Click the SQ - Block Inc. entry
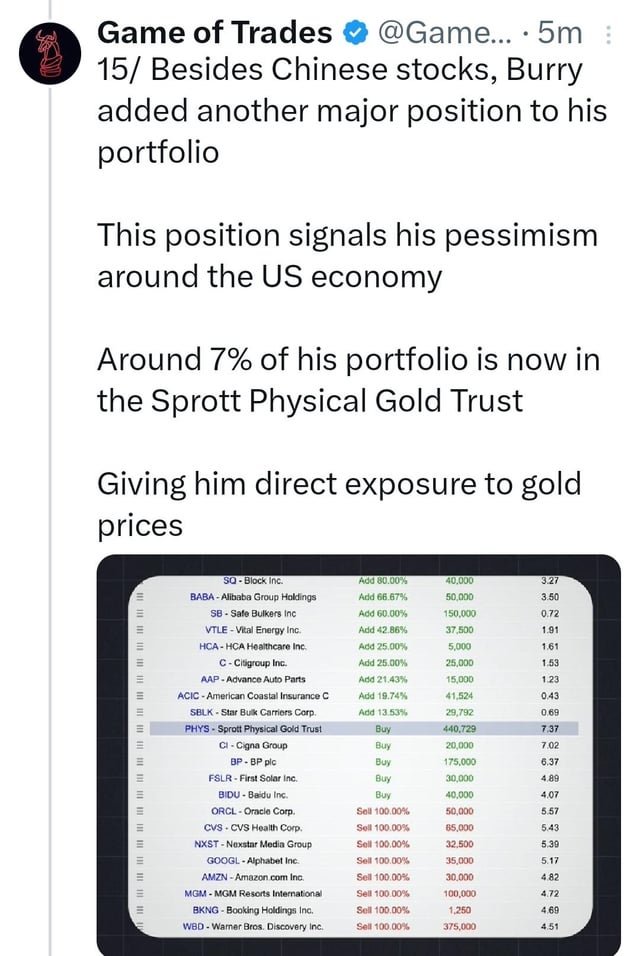Image resolution: width=640 pixels, height=956 pixels. pos(253,580)
